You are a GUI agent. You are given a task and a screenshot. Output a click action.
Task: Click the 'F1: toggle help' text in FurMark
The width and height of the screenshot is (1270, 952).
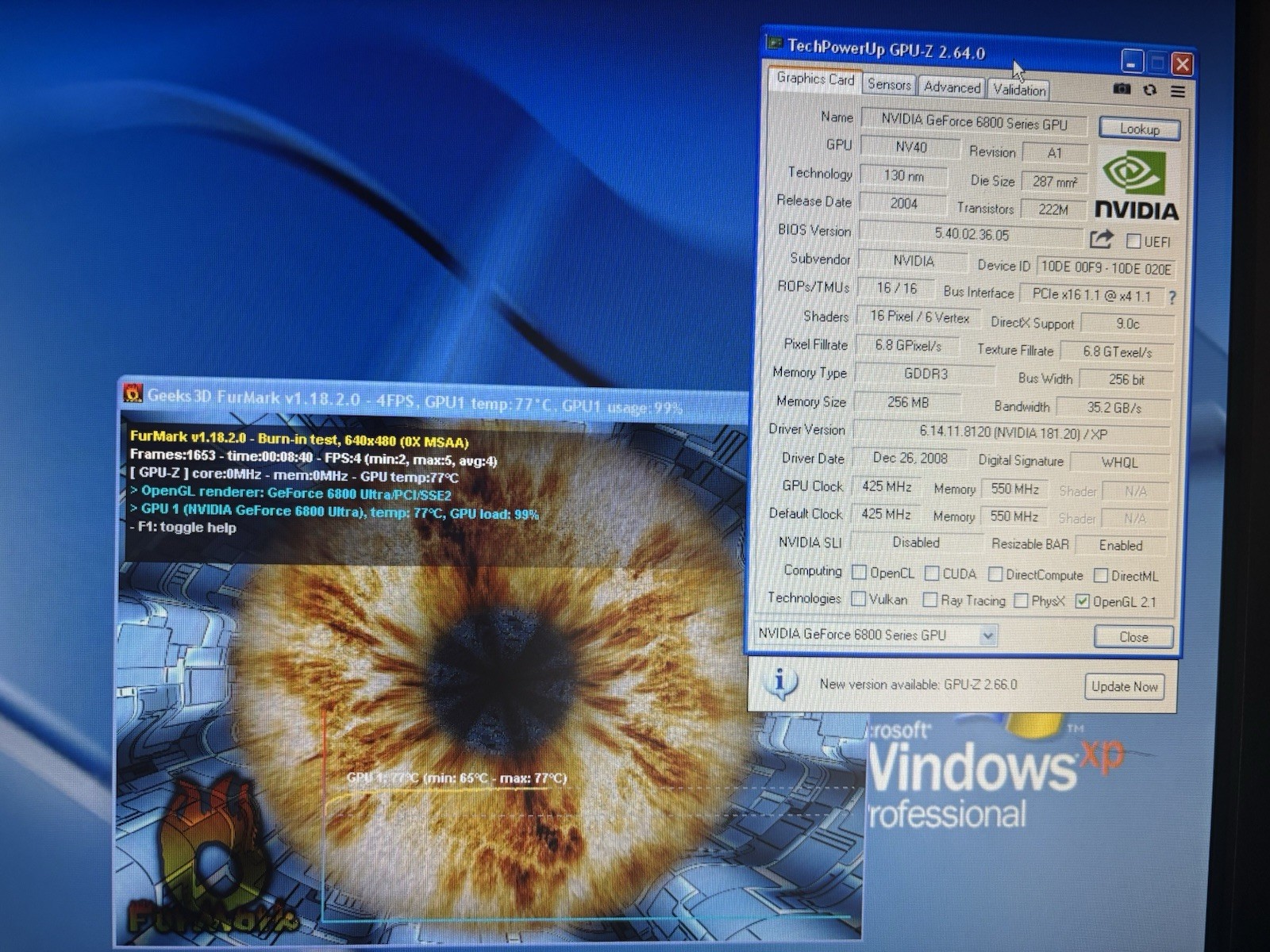coord(183,528)
